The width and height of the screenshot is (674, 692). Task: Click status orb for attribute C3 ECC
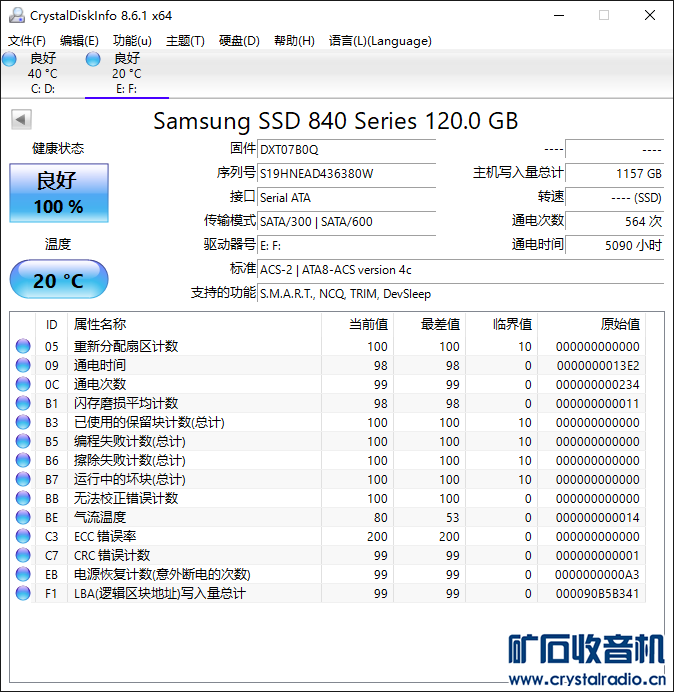[23, 536]
